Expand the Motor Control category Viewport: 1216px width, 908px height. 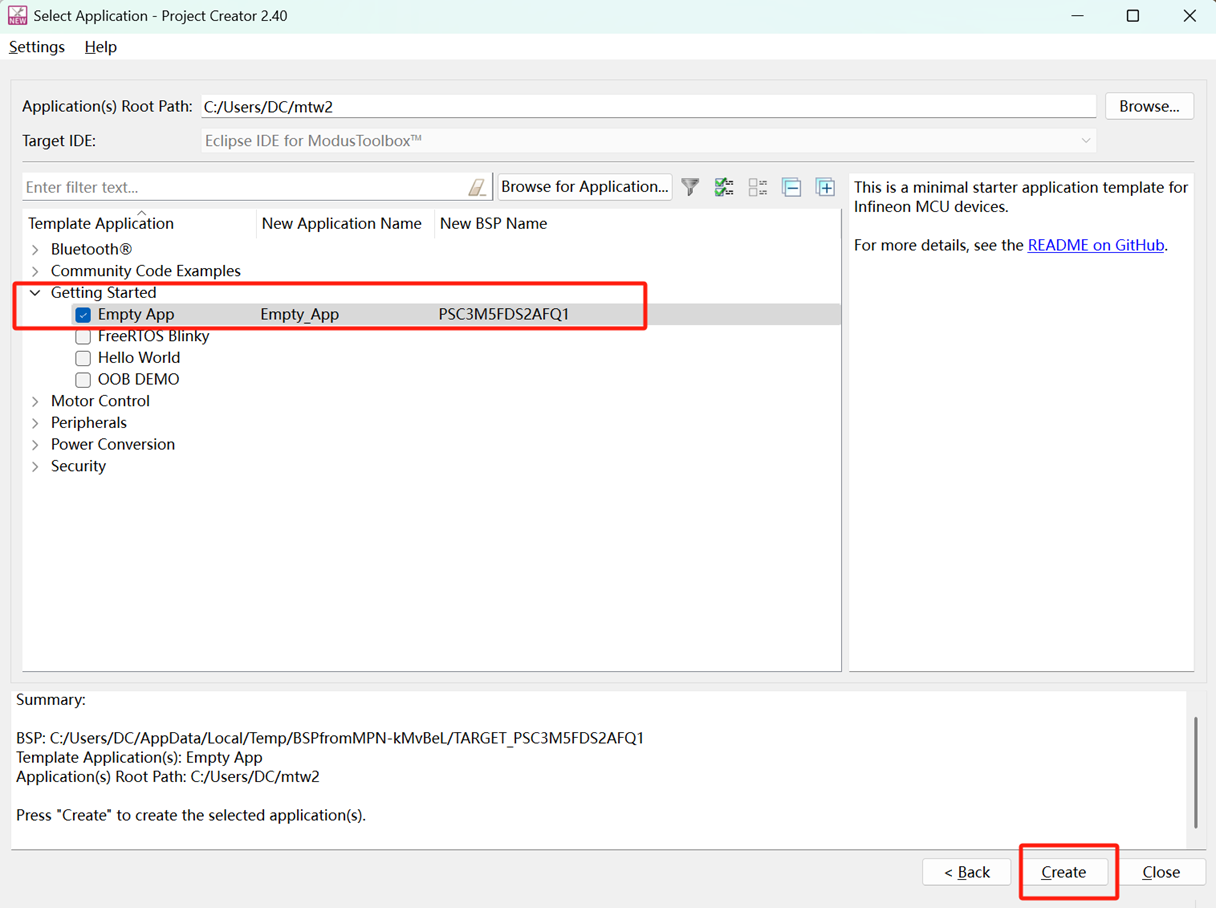36,402
